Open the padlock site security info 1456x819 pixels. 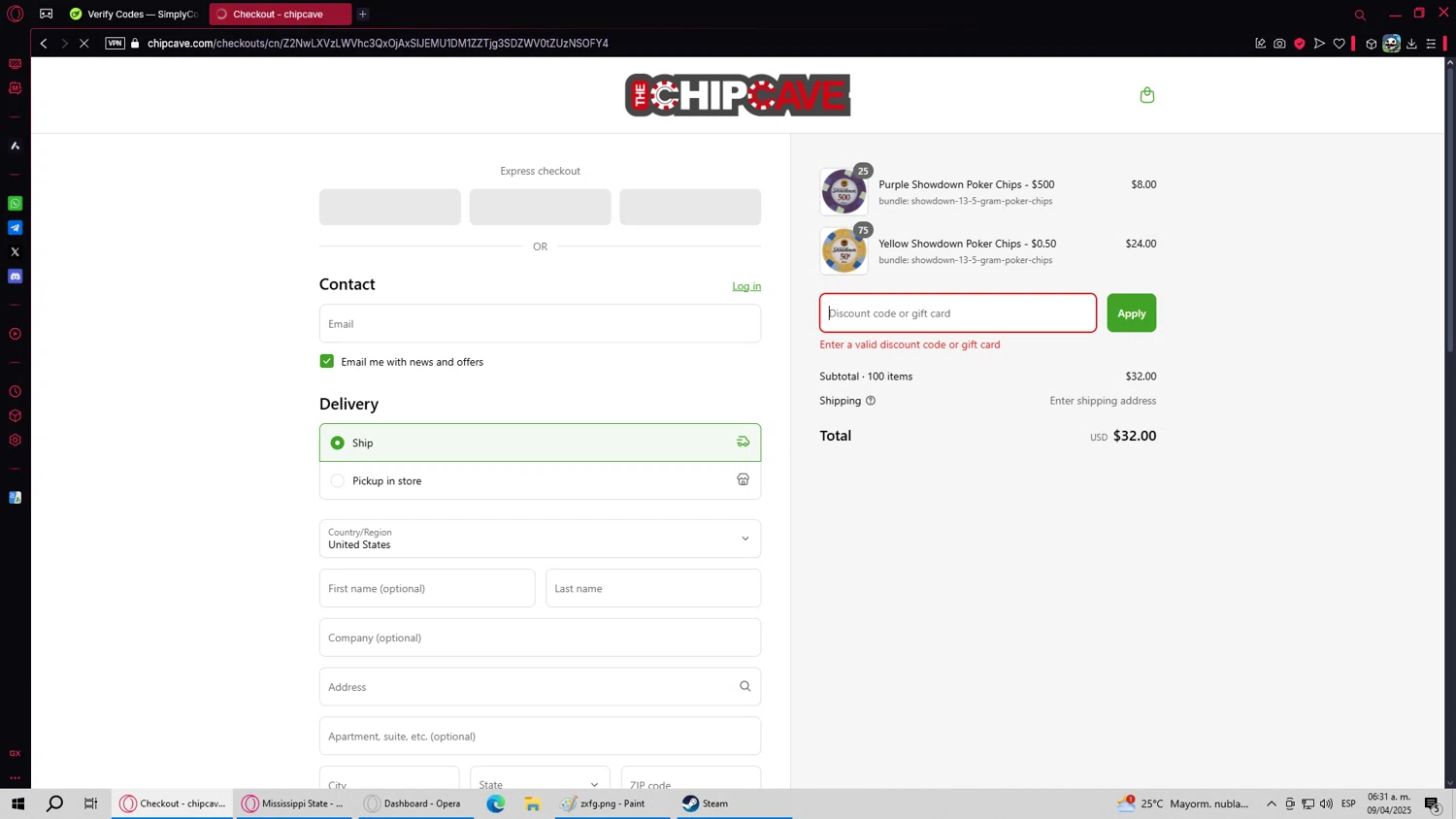pos(135,43)
